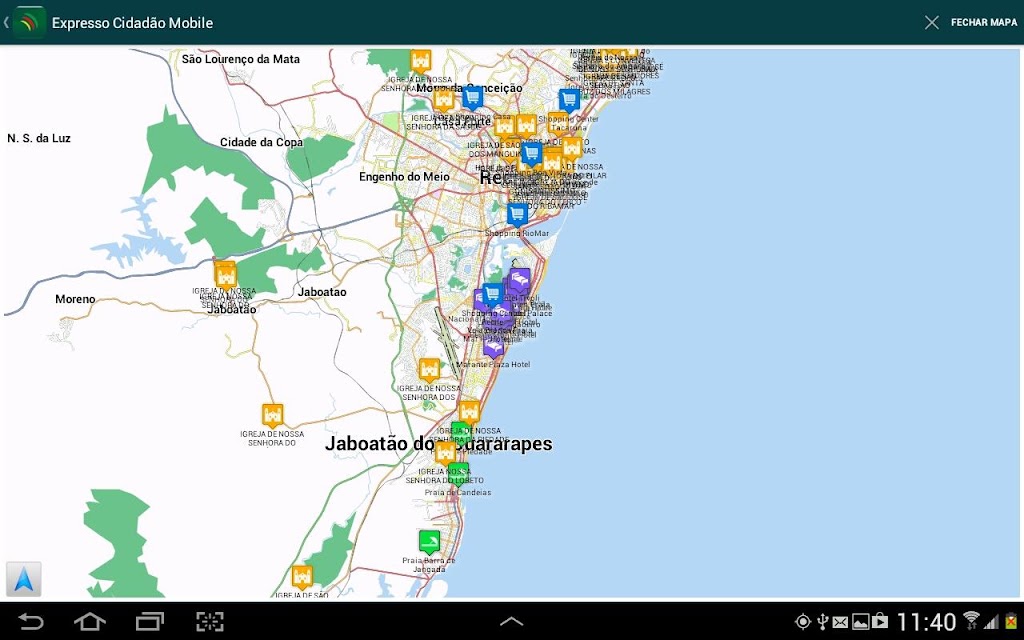Tap the blue cart marker in the hotel cluster

coord(492,294)
